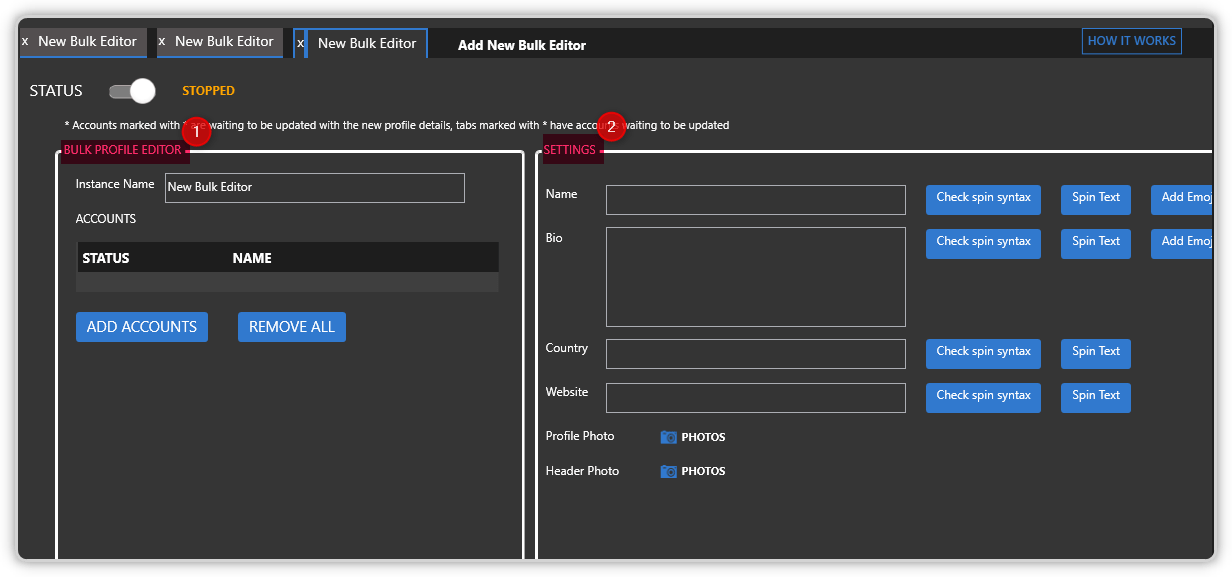Click the Header Photo camera icon

tap(669, 471)
